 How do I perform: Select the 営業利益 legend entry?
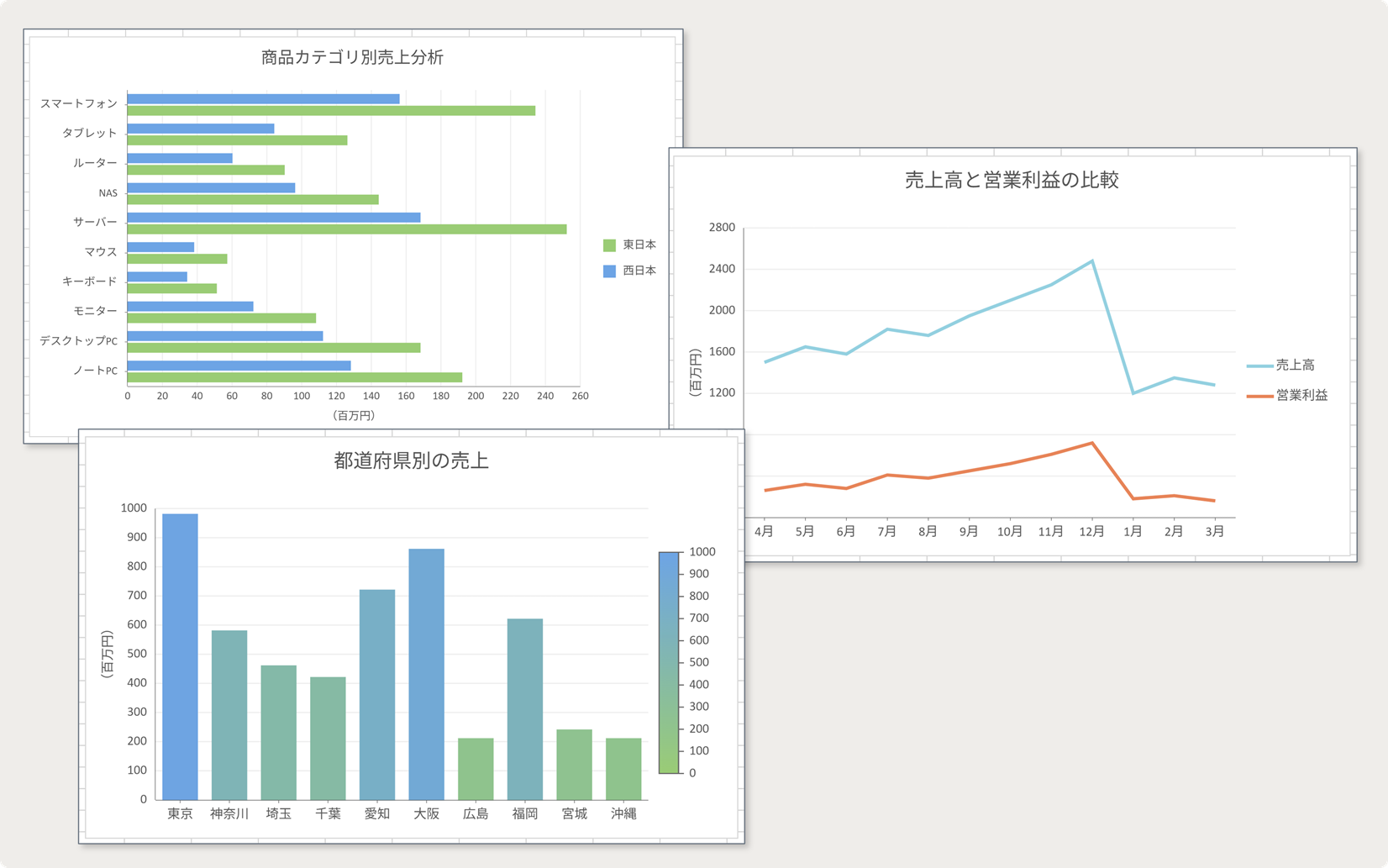click(1287, 395)
